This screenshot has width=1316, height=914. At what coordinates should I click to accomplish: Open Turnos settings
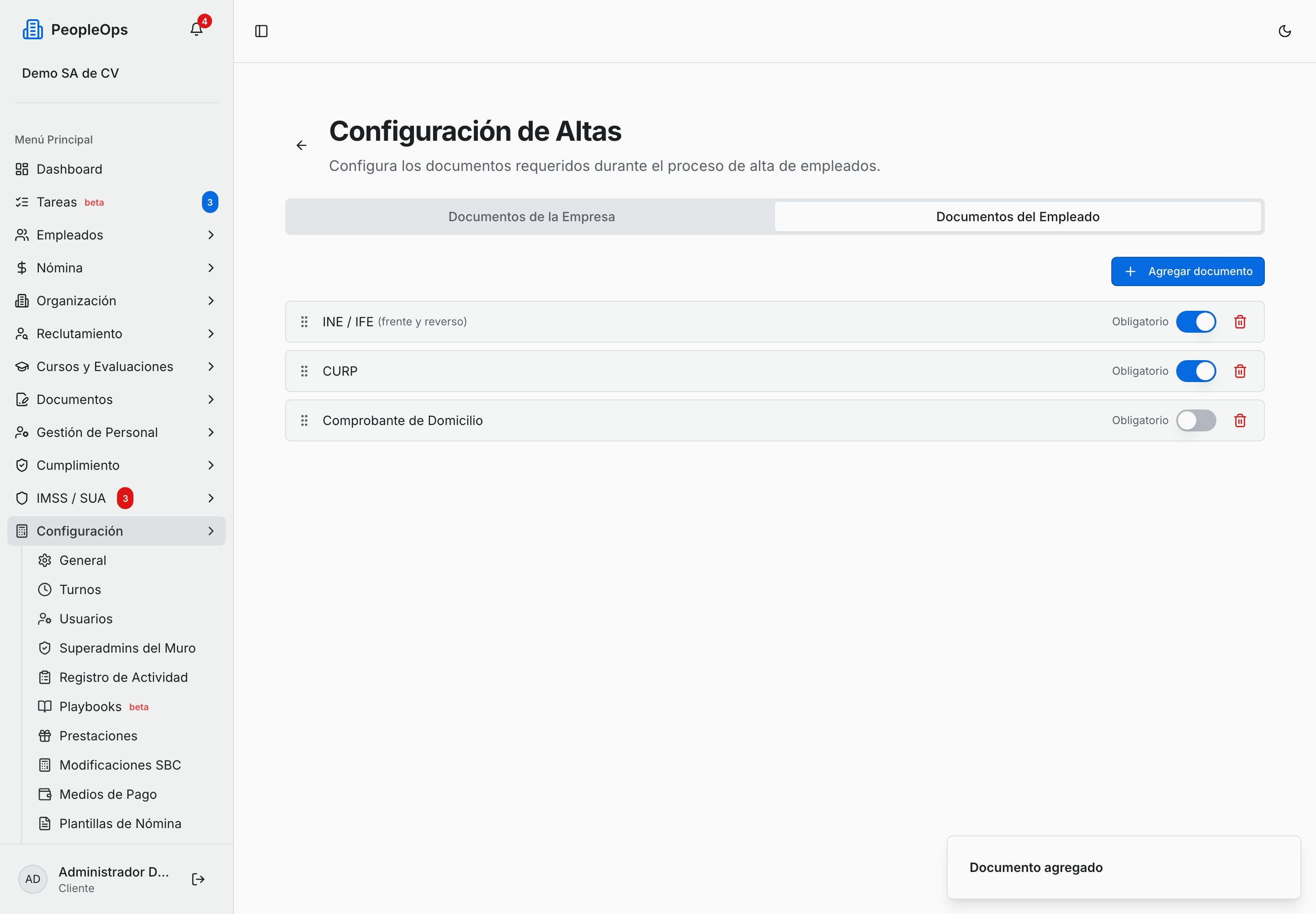point(80,589)
